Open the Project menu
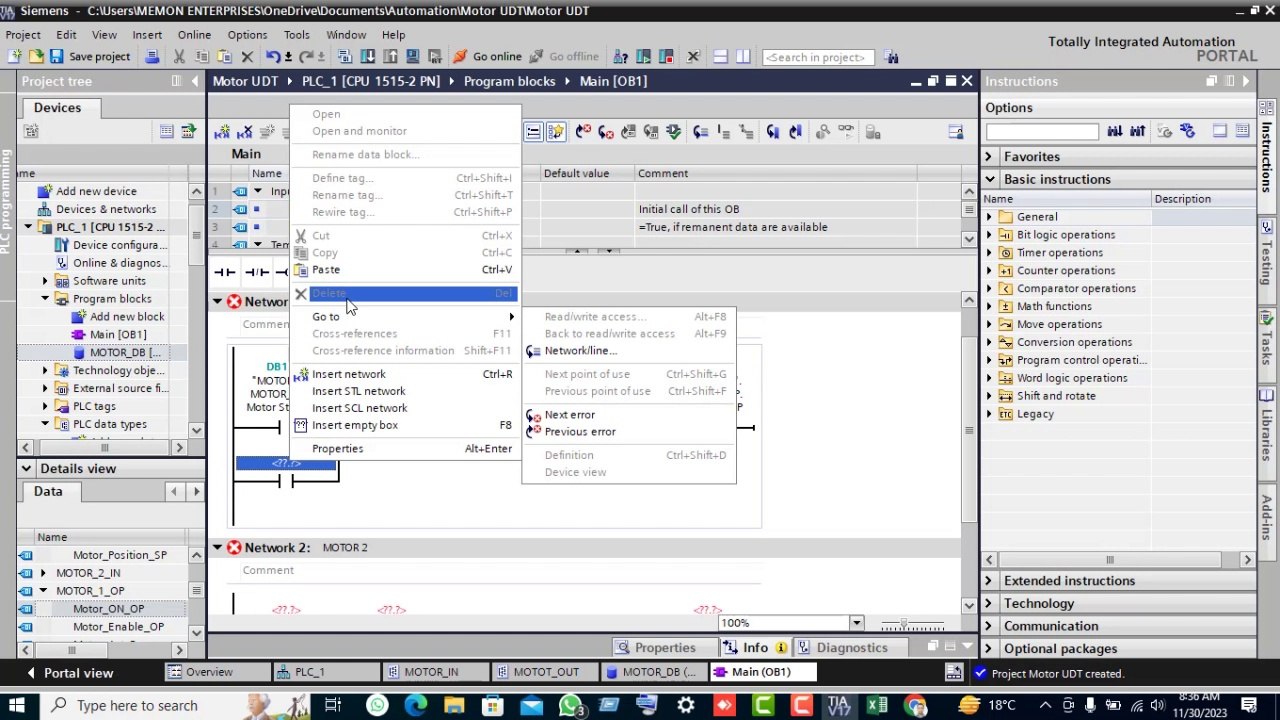The height and width of the screenshot is (720, 1280). click(x=23, y=35)
